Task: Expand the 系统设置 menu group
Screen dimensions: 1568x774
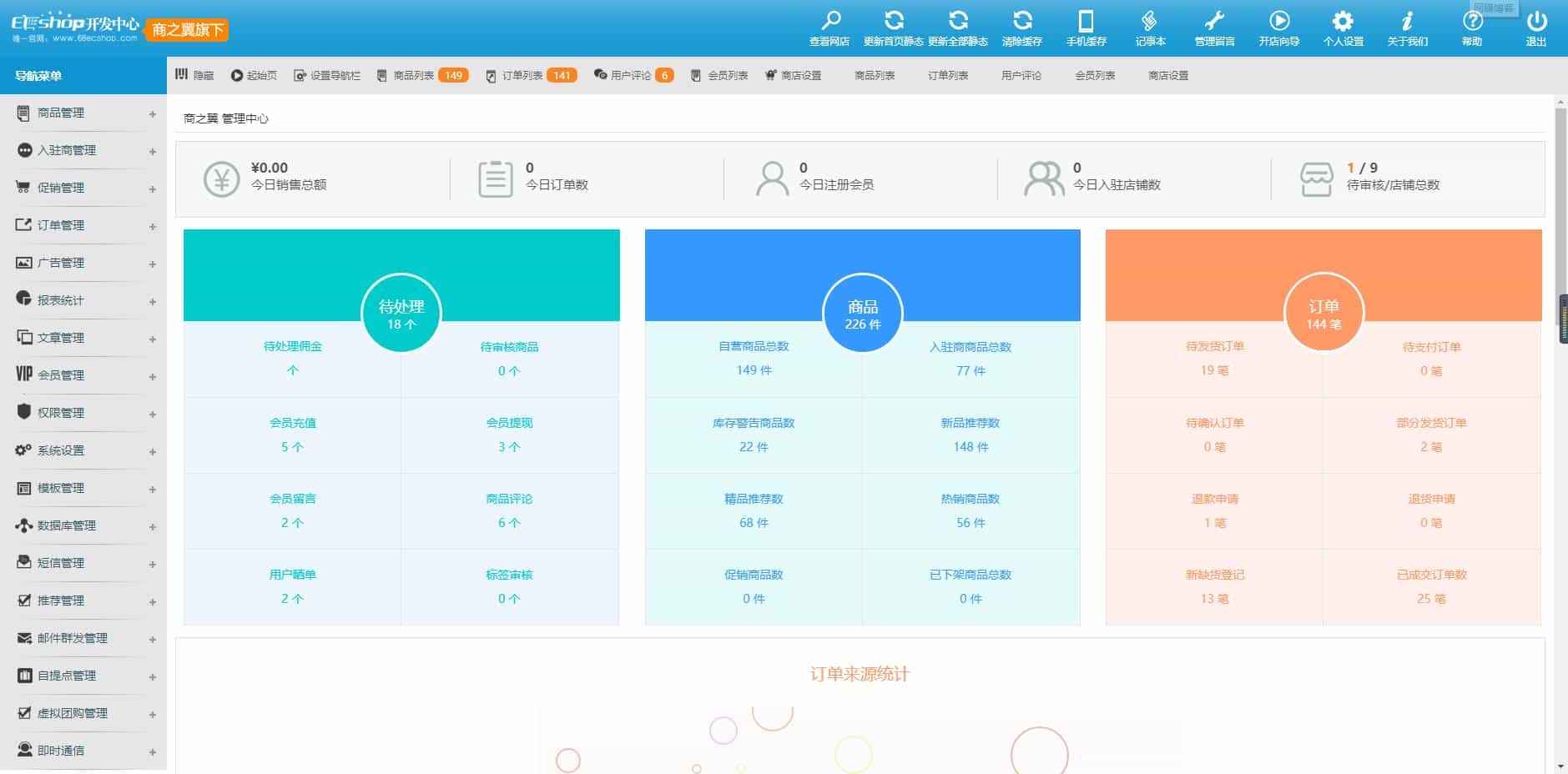Action: click(83, 450)
